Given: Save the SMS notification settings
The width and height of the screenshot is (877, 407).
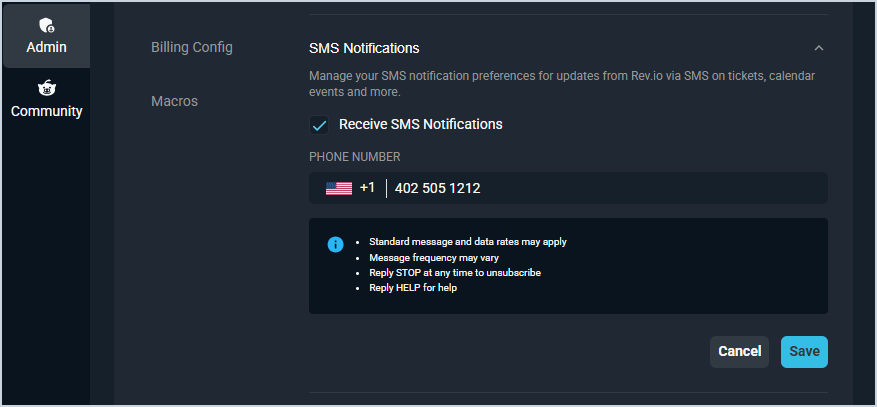Looking at the screenshot, I should point(804,351).
